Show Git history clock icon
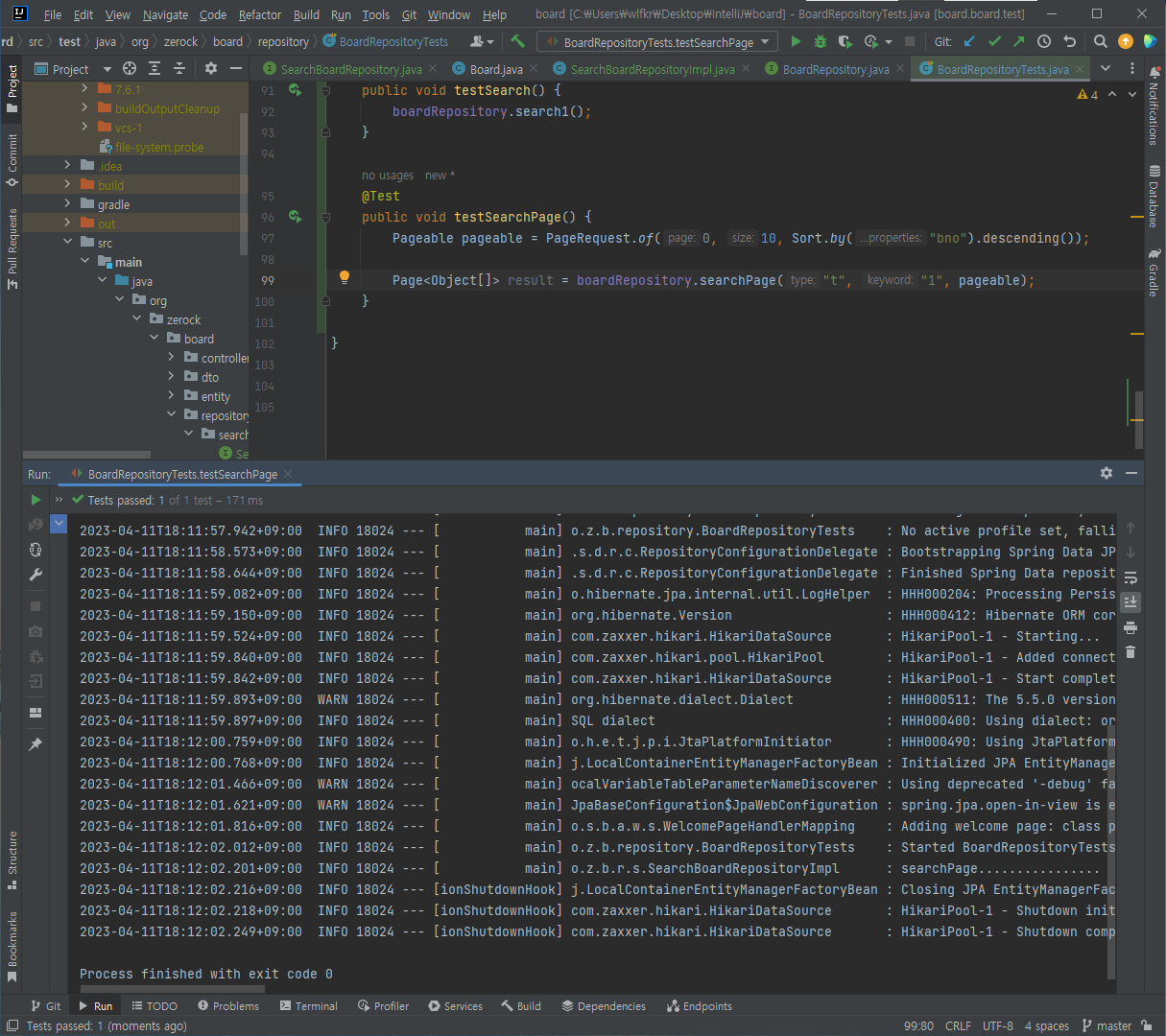1166x1036 pixels. click(1044, 41)
